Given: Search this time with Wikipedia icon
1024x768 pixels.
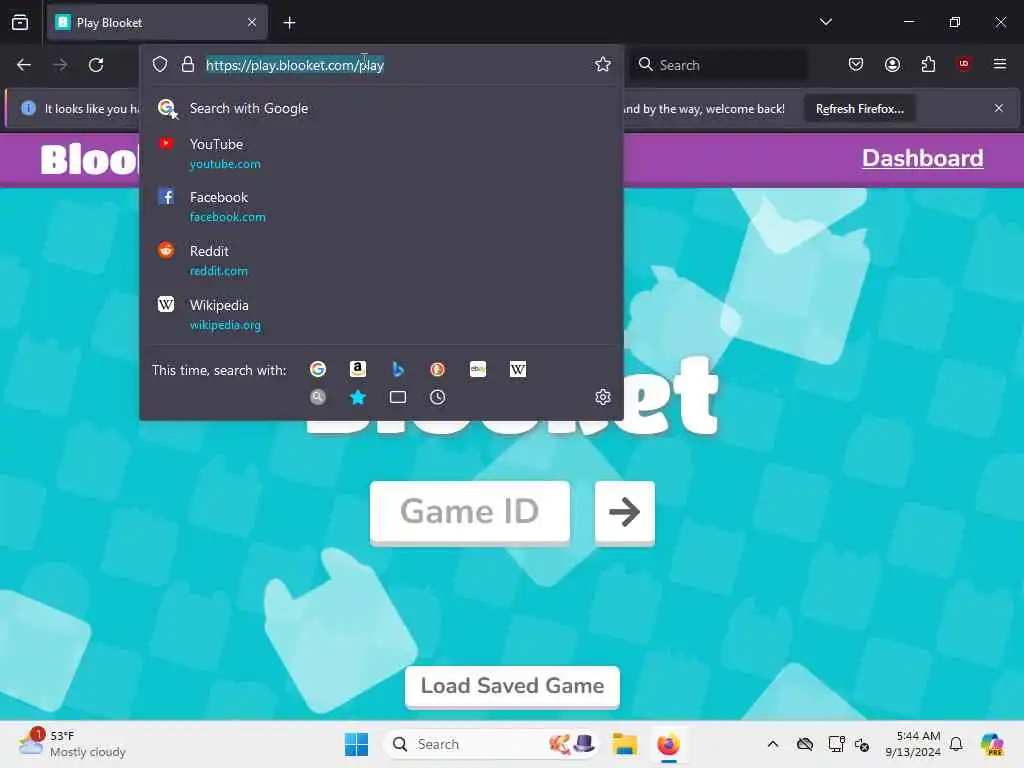Looking at the screenshot, I should (x=518, y=370).
